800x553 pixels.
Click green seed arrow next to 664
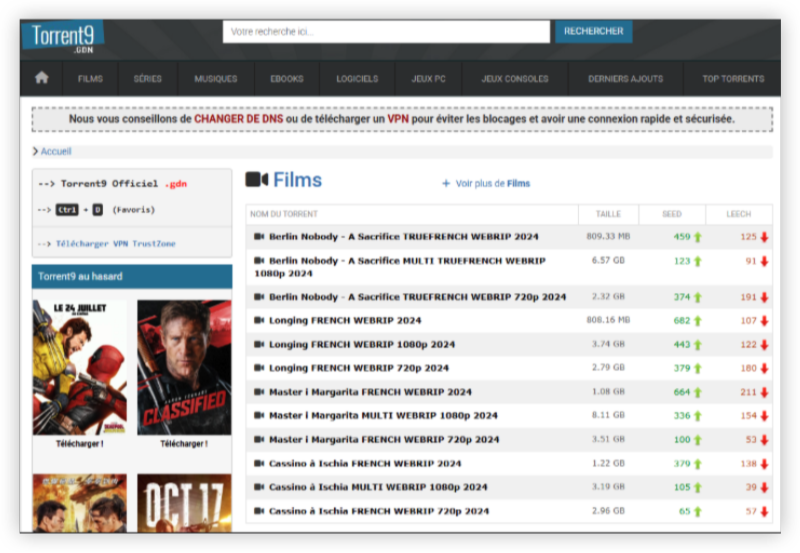[697, 392]
